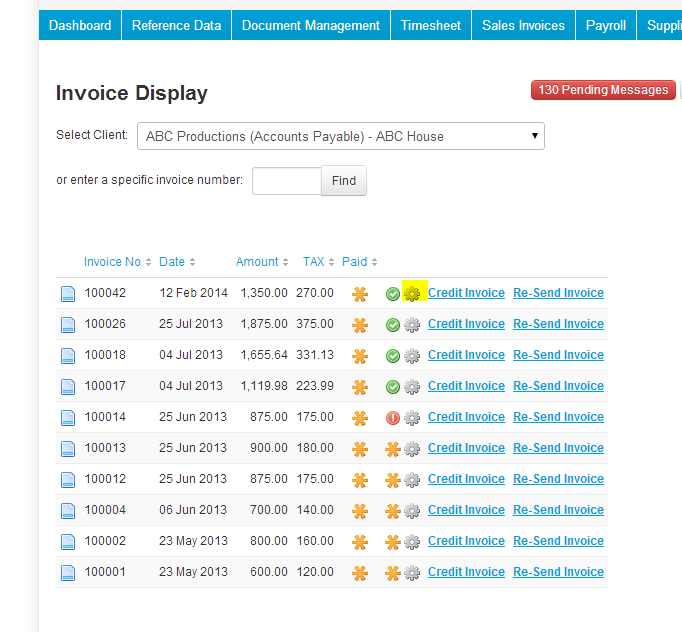Open document icon for invoice 100013
Image resolution: width=682 pixels, height=632 pixels.
point(68,449)
